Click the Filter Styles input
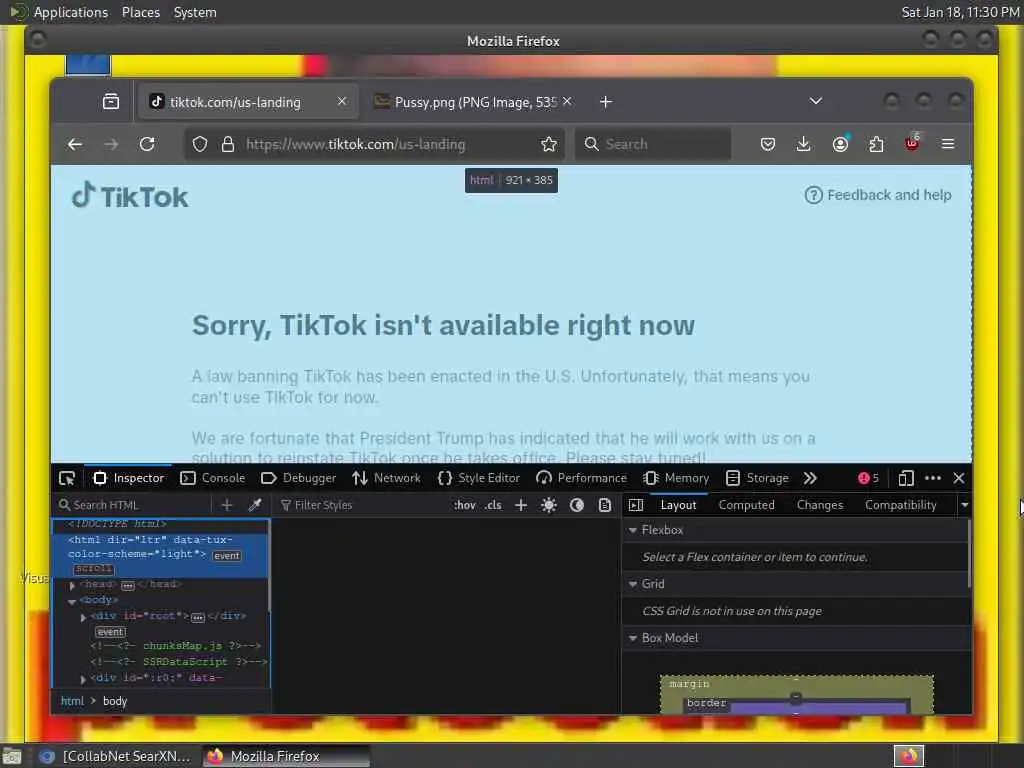1024x768 pixels. (362, 505)
